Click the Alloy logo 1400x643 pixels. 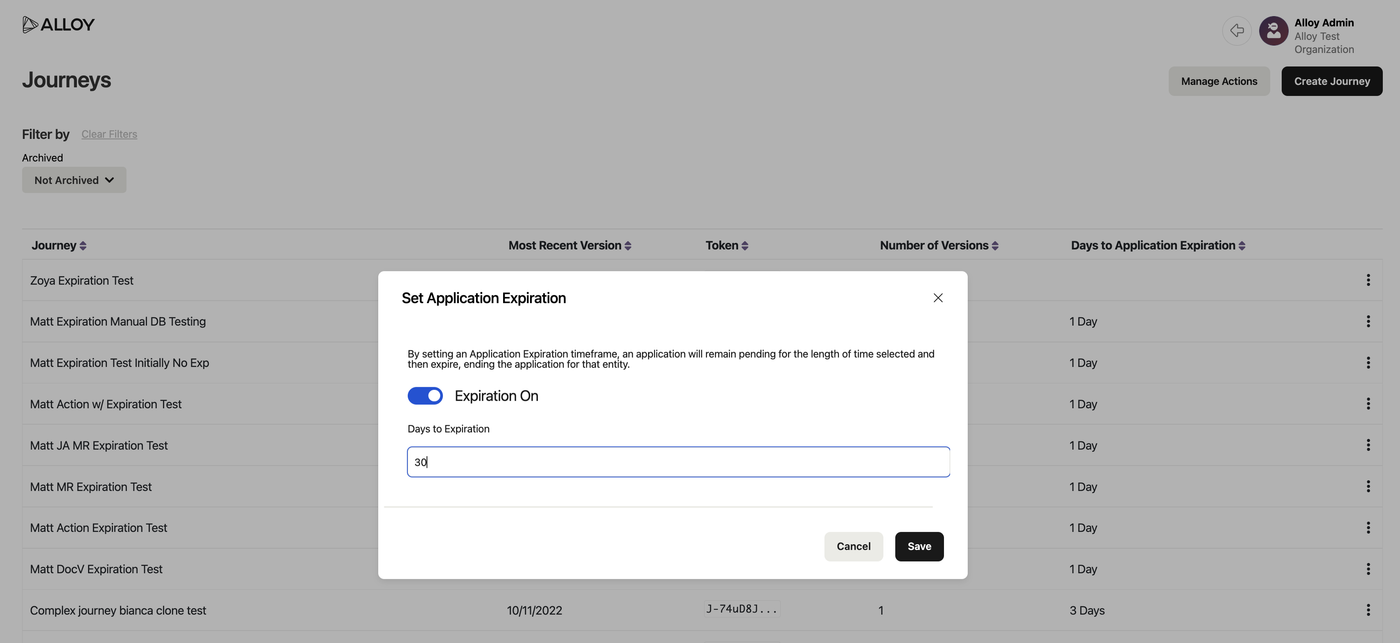58,25
